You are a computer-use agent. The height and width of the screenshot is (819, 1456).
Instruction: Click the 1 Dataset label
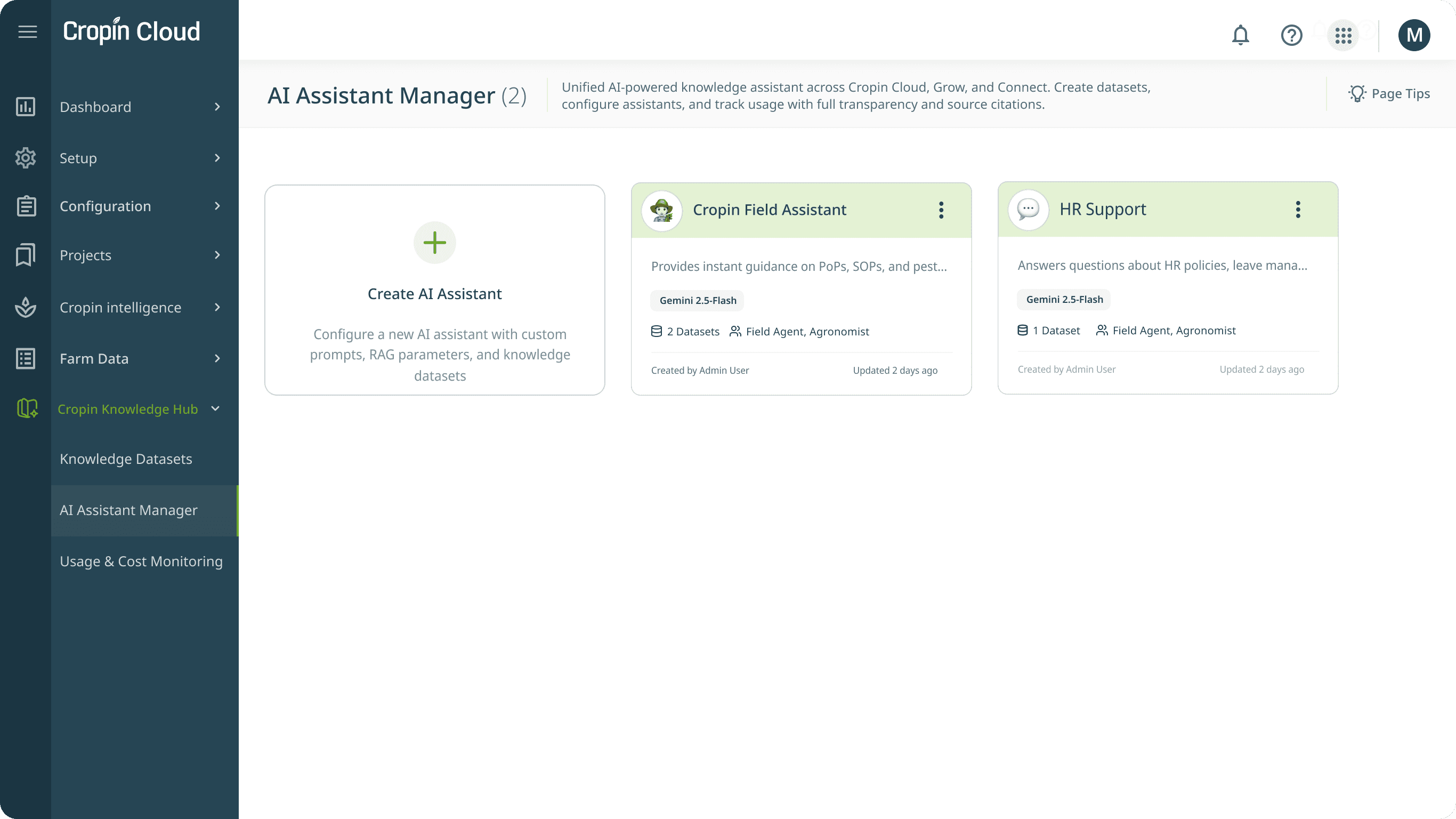tap(1056, 330)
